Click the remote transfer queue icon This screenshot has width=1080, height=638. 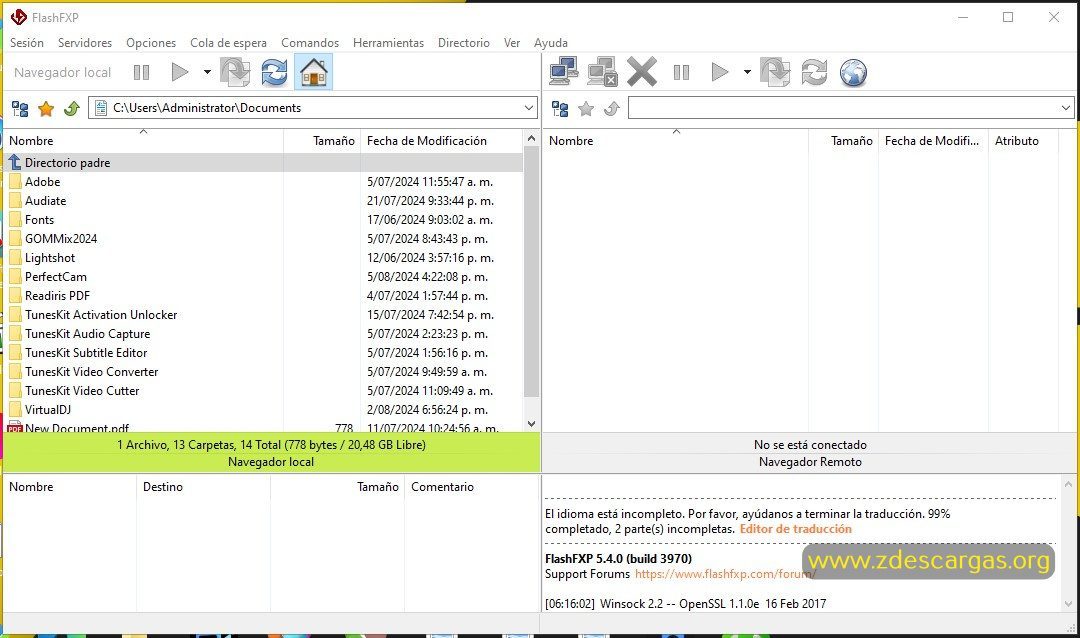pos(775,72)
